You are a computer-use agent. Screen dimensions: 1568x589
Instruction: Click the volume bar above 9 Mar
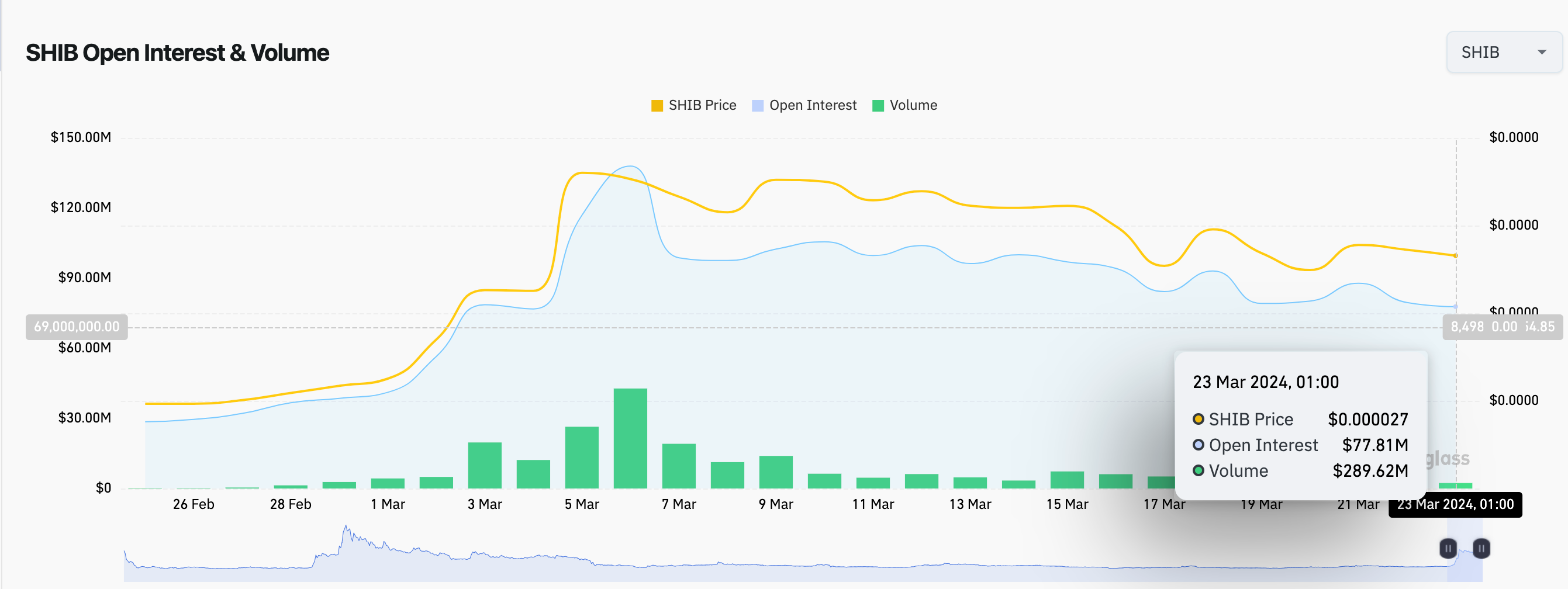click(x=775, y=472)
